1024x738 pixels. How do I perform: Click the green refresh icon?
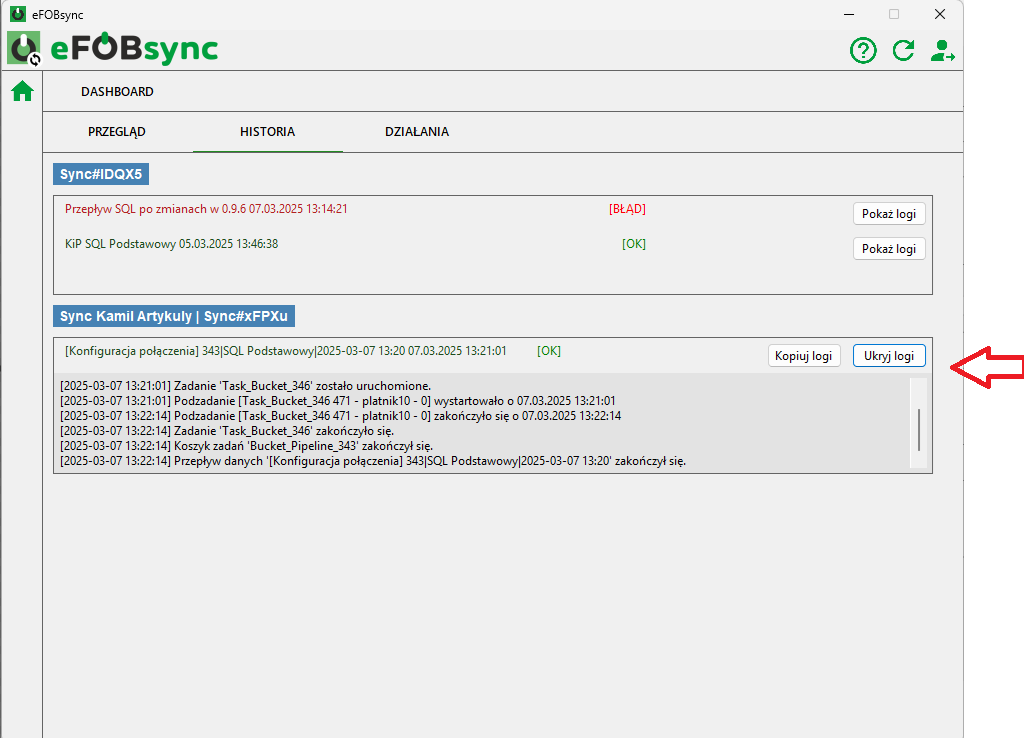(x=904, y=50)
